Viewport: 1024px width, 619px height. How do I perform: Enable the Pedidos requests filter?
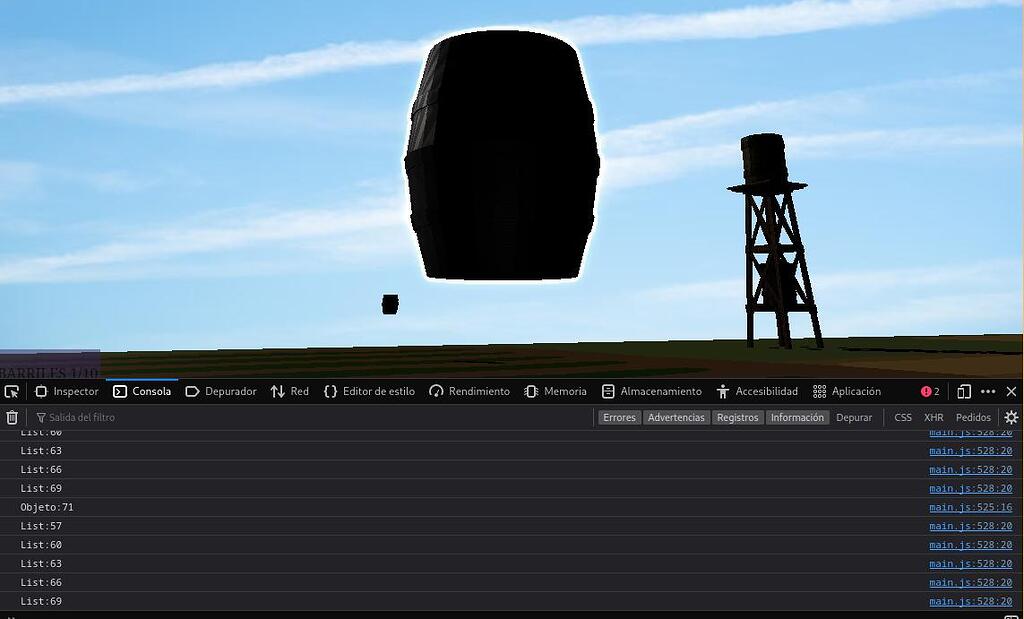[x=973, y=417]
